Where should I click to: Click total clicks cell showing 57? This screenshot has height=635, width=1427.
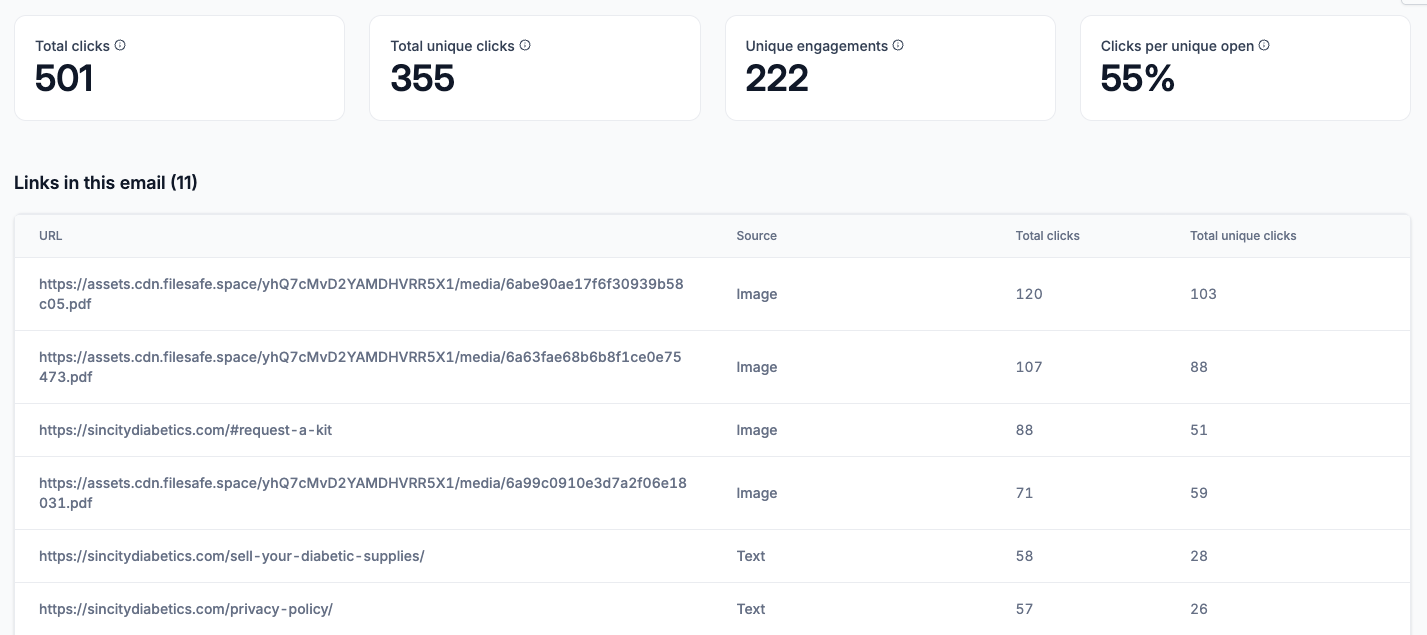point(1025,609)
